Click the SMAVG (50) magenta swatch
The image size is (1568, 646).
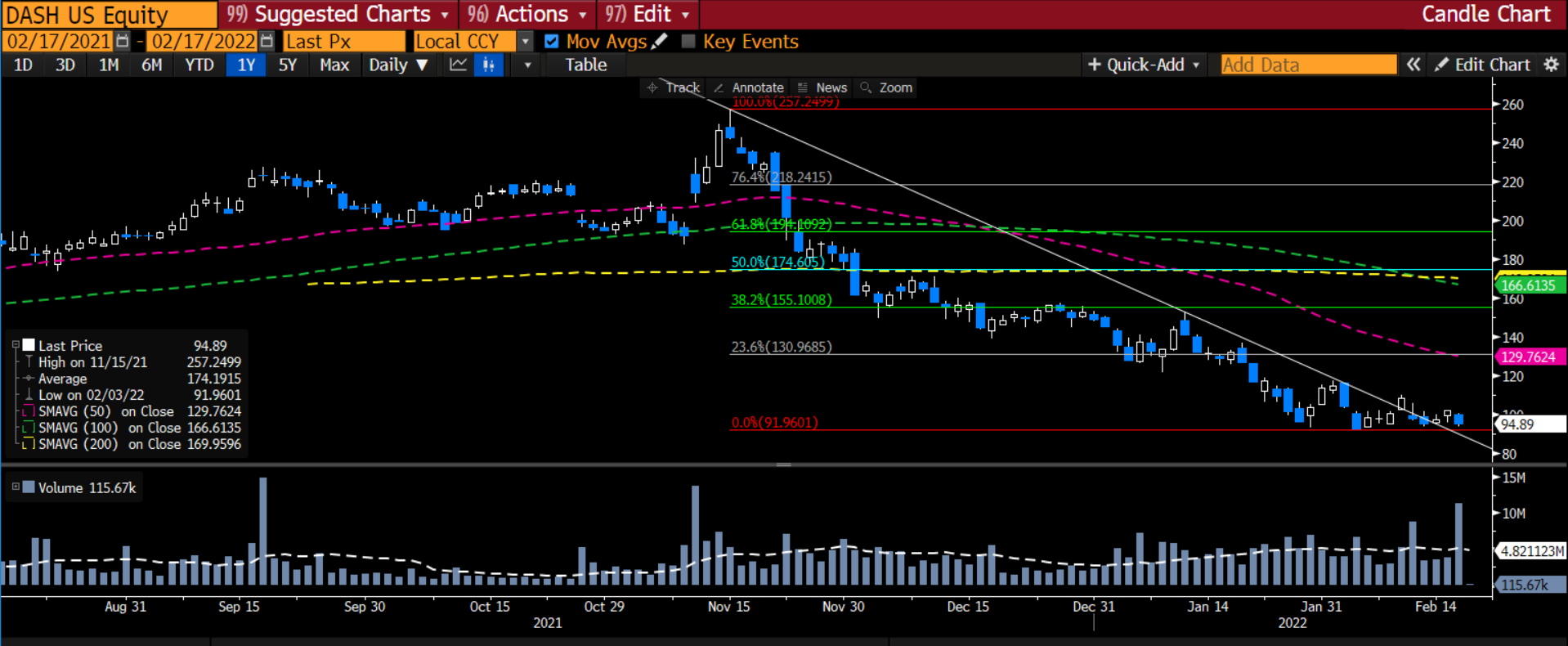[x=29, y=411]
